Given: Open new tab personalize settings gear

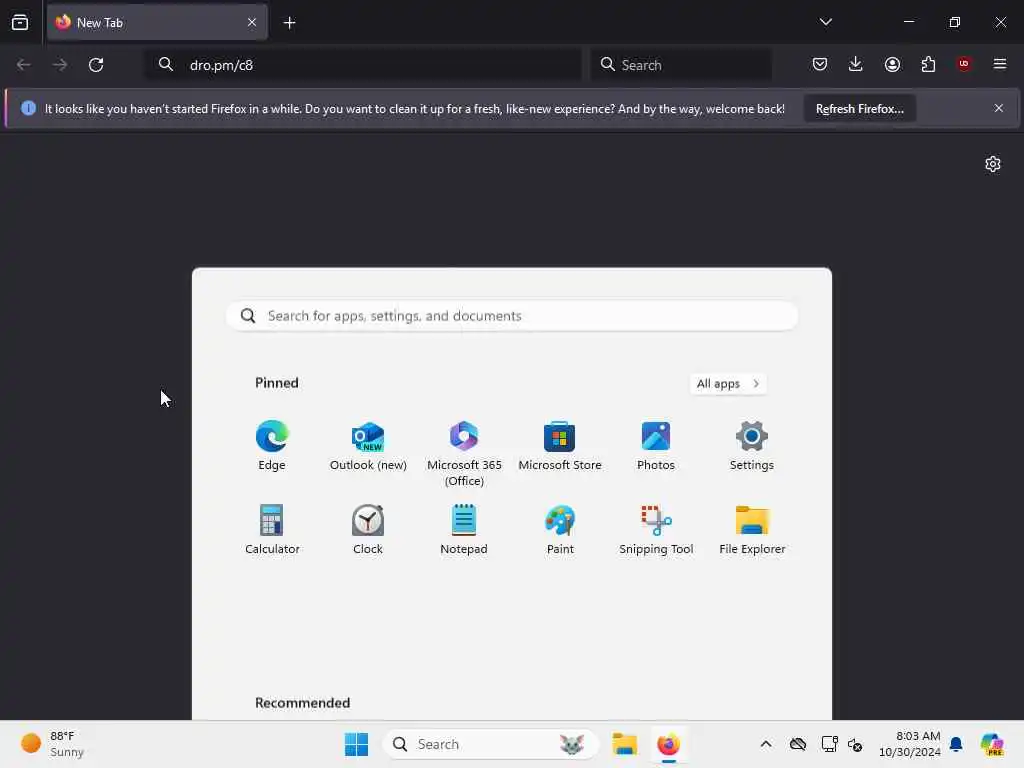Looking at the screenshot, I should [x=993, y=164].
